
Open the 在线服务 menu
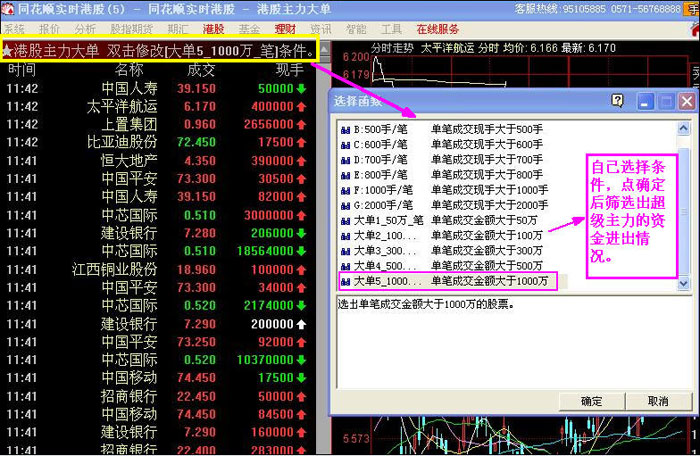438,29
